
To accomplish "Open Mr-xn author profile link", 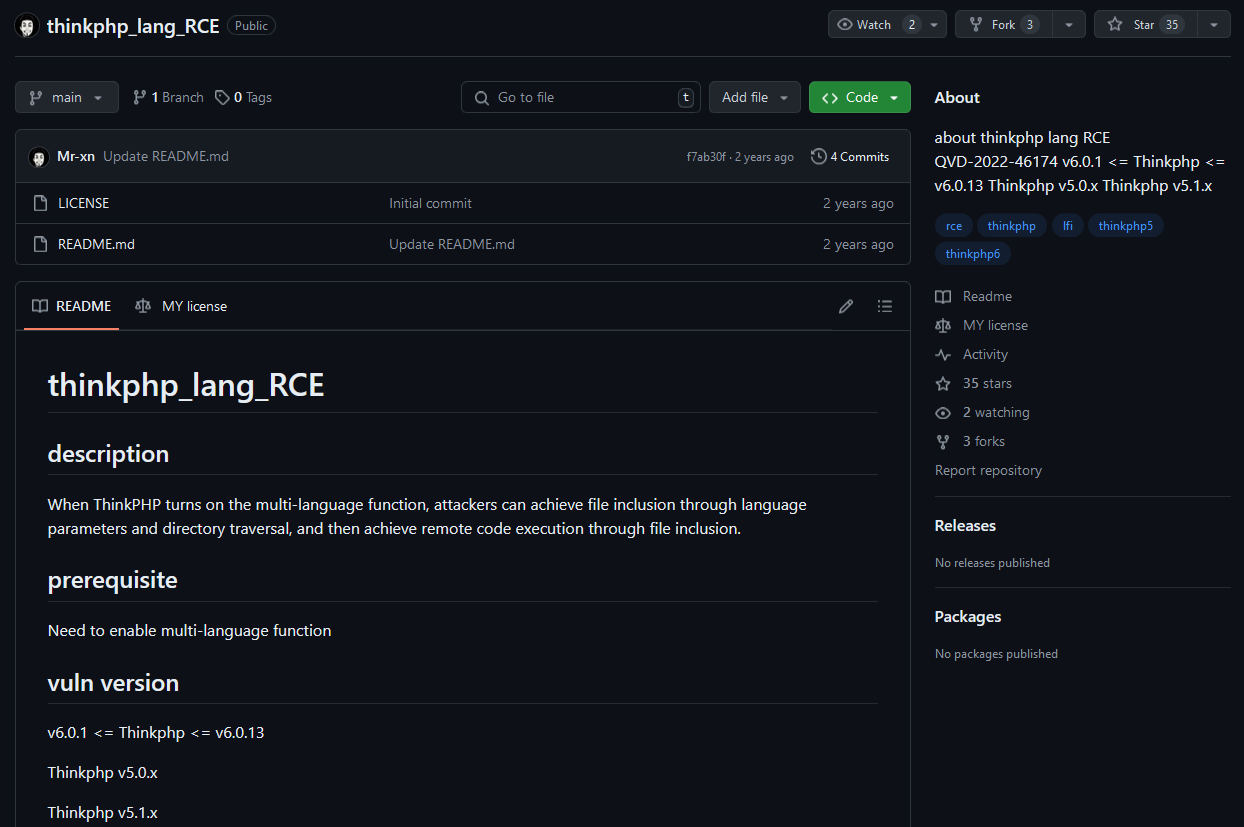I will pyautogui.click(x=76, y=156).
